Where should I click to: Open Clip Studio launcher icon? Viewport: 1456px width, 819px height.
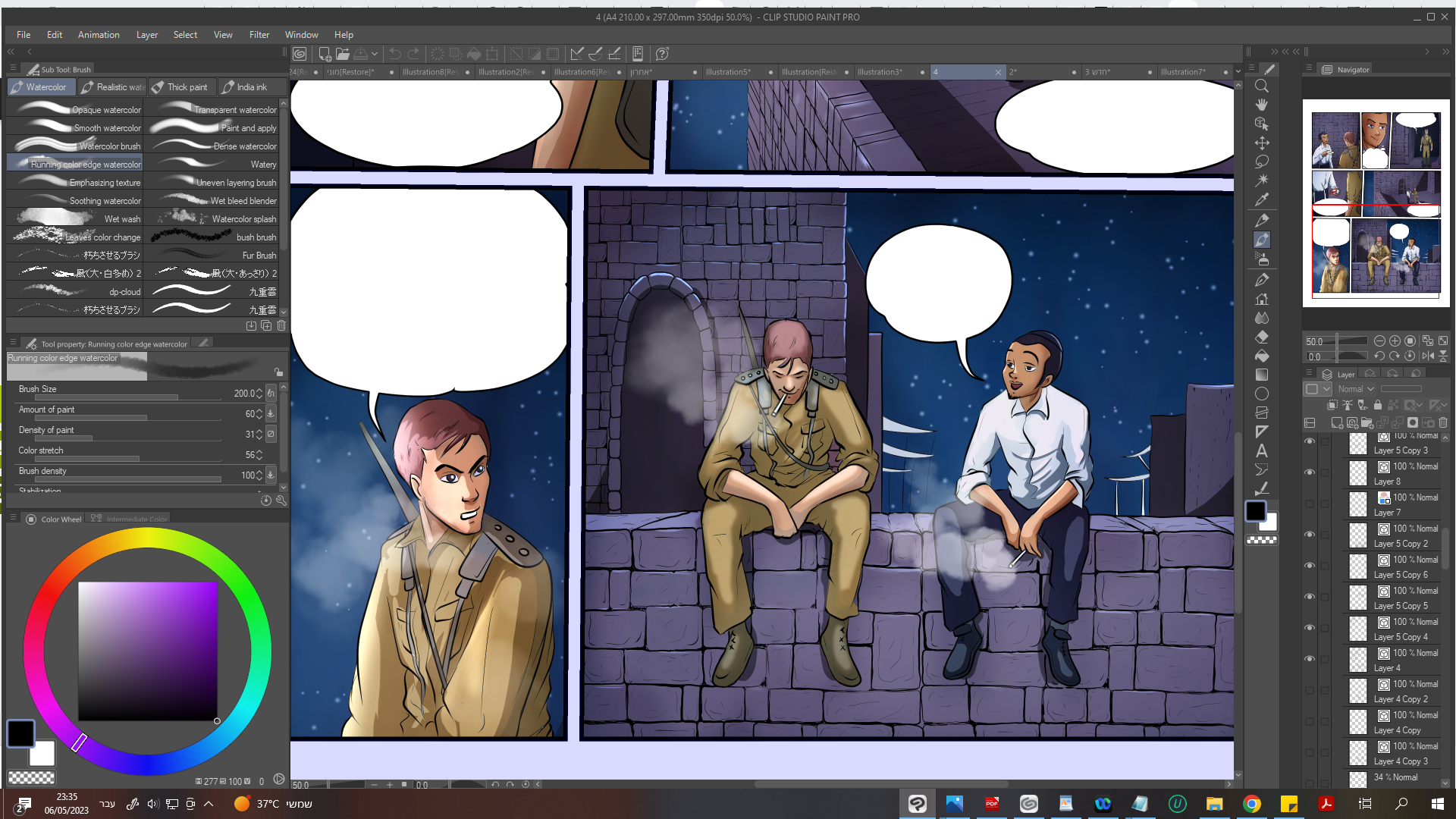pos(300,54)
